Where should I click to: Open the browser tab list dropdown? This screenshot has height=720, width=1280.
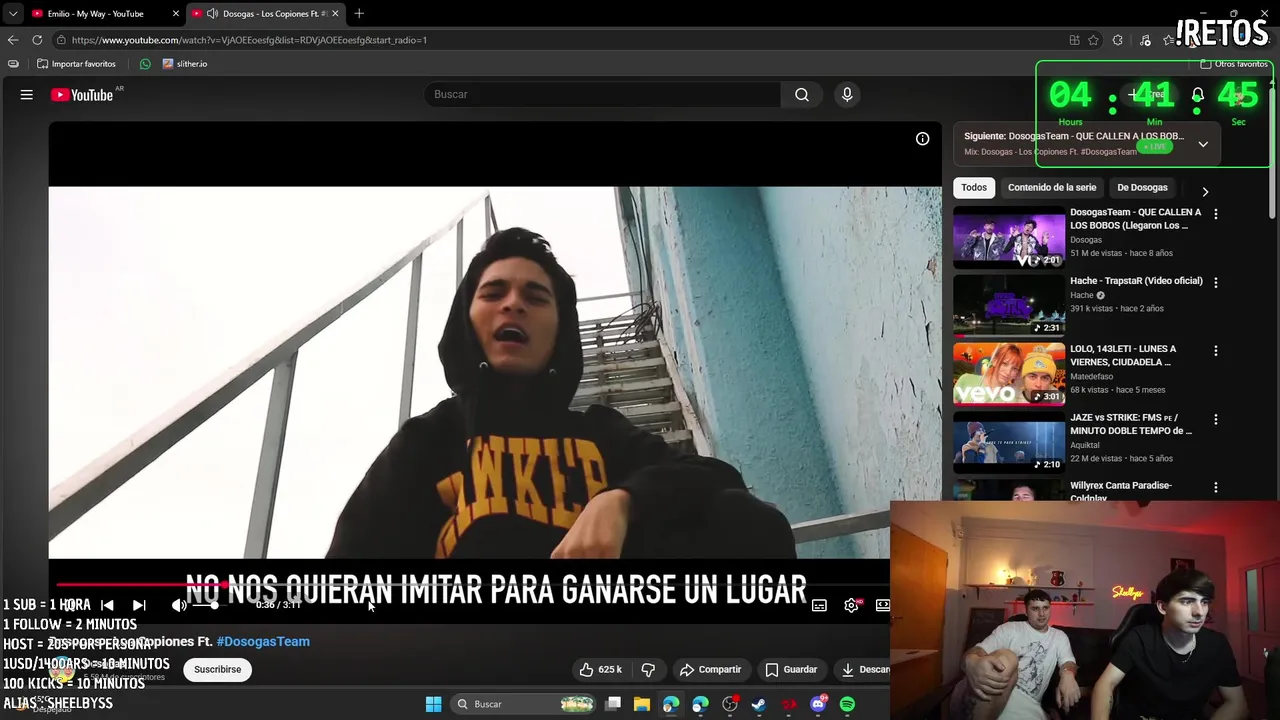click(x=13, y=13)
